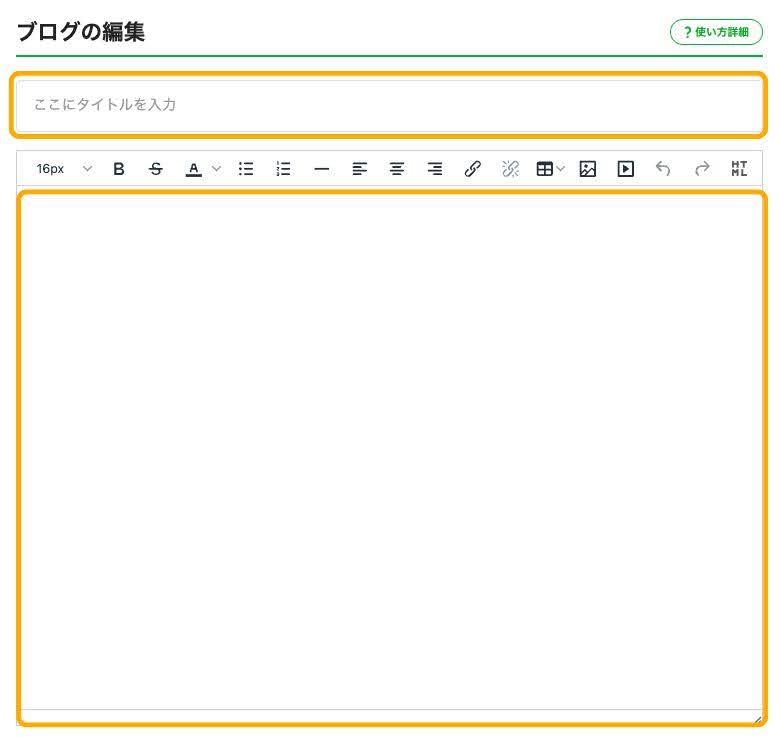Click the editor resize handle corner
The width and height of the screenshot is (780, 737).
coord(757,719)
